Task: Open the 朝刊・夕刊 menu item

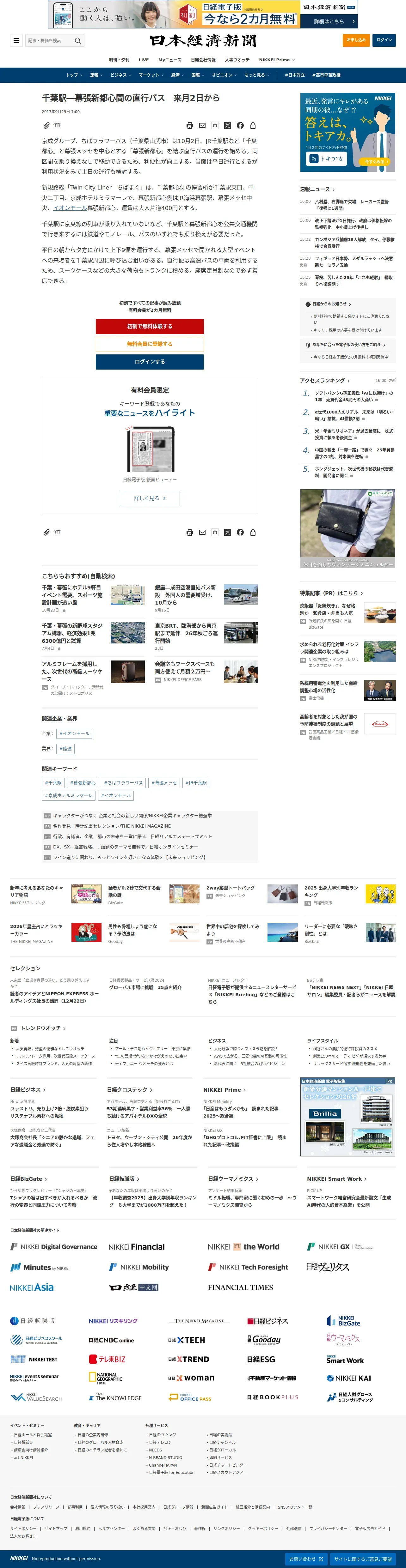Action: pyautogui.click(x=119, y=60)
